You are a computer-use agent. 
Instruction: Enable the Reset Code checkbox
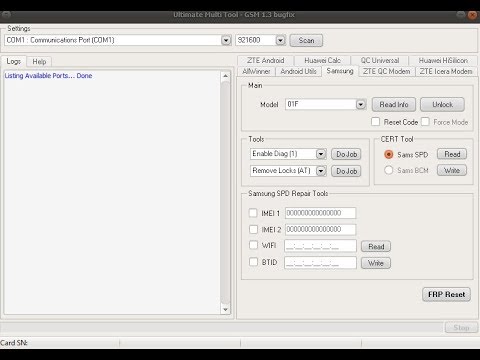click(x=376, y=122)
